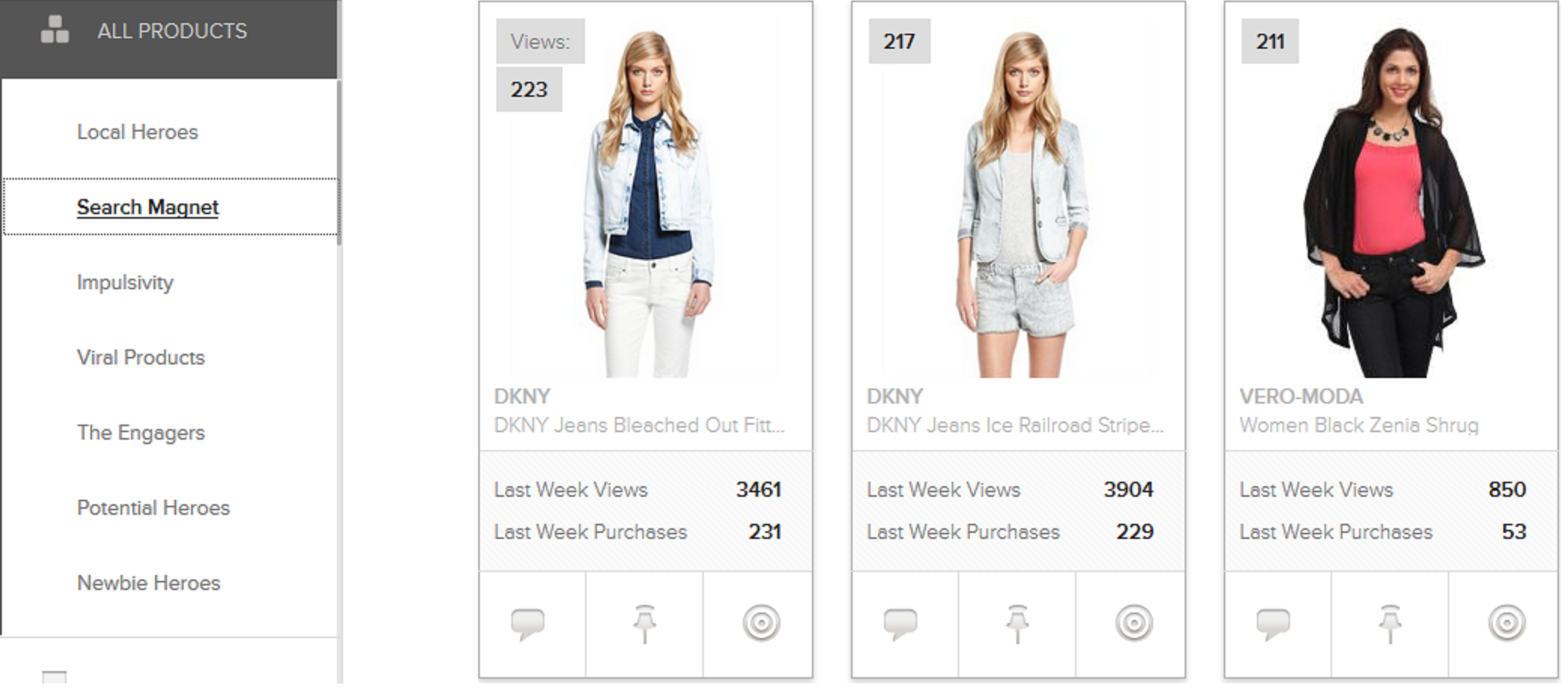This screenshot has width=1568, height=688.
Task: Click target icon on Vero-Moda shrug card
Action: (1506, 623)
